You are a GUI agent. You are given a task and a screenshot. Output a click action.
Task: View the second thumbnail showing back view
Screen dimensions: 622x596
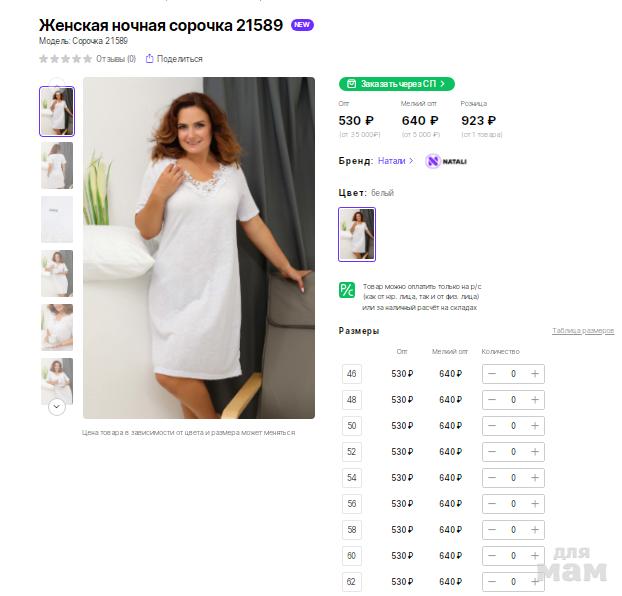pyautogui.click(x=57, y=165)
